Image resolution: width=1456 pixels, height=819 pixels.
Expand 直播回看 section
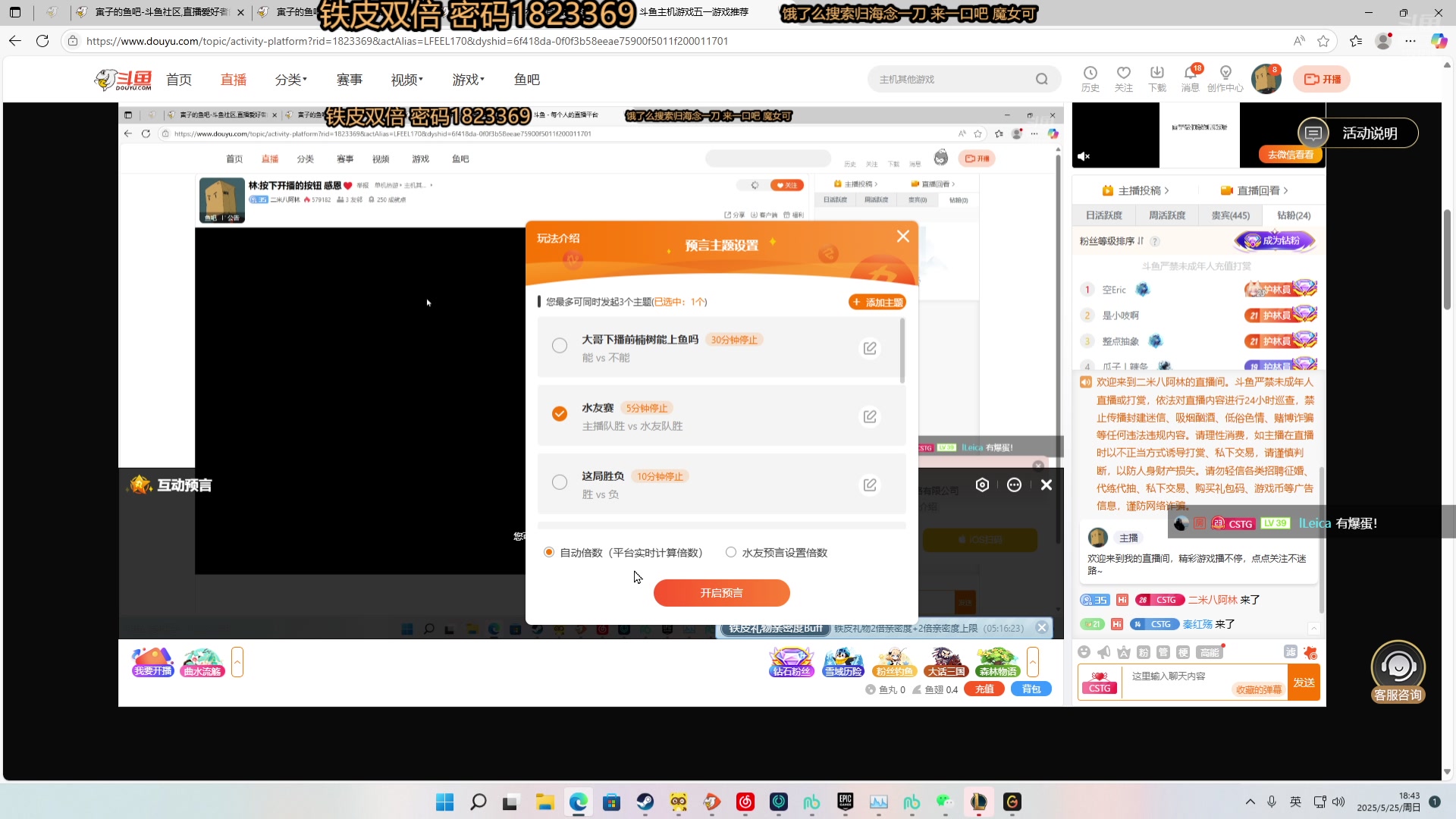click(x=1254, y=191)
